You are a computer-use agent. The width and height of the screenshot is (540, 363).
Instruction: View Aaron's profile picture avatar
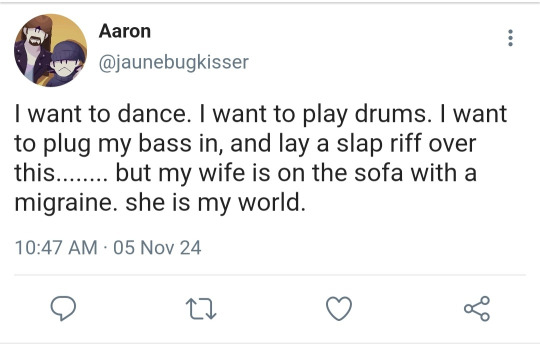click(x=51, y=50)
